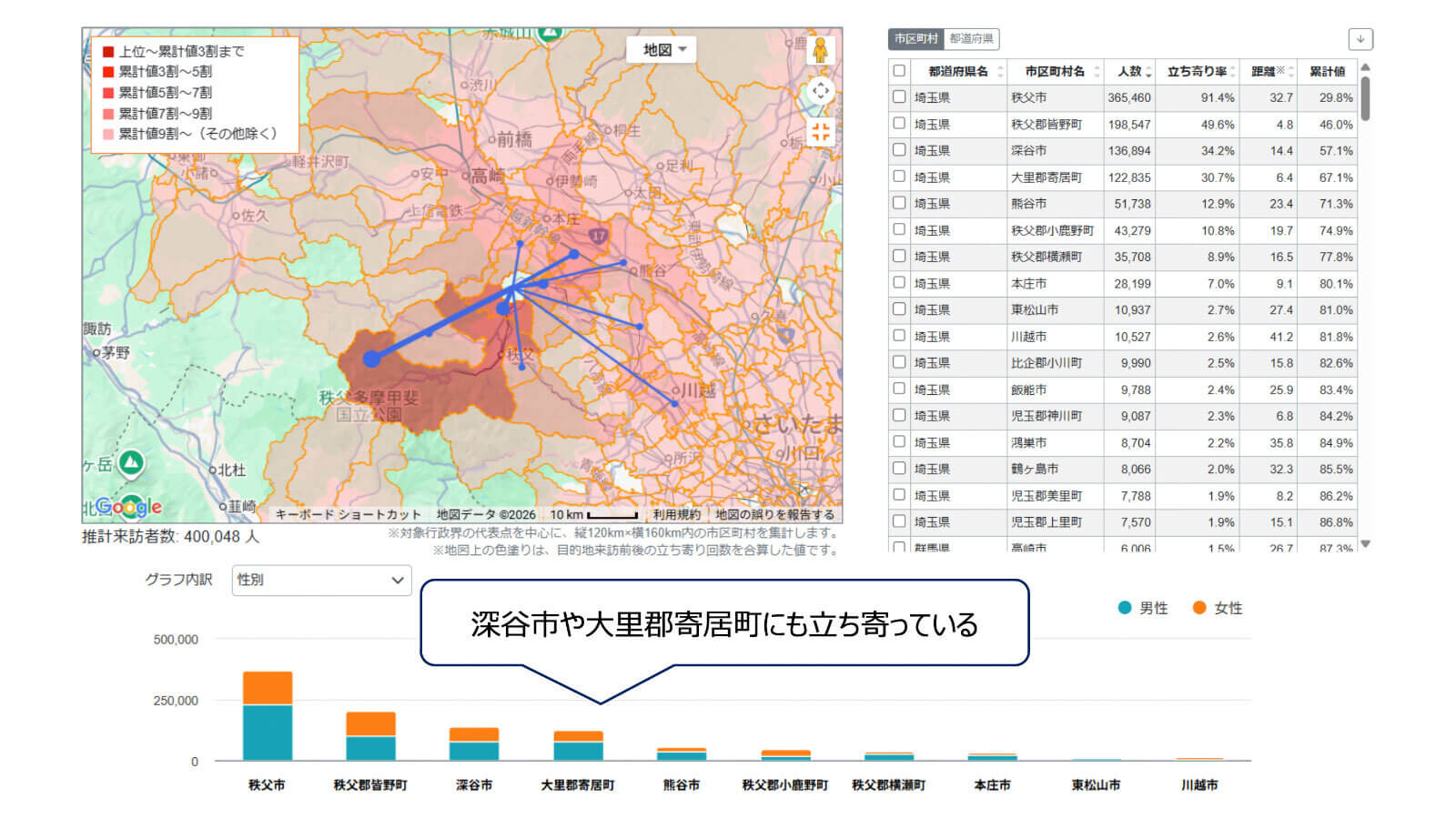The width and height of the screenshot is (1456, 819).
Task: Click the table download arrow button
Action: click(1360, 39)
